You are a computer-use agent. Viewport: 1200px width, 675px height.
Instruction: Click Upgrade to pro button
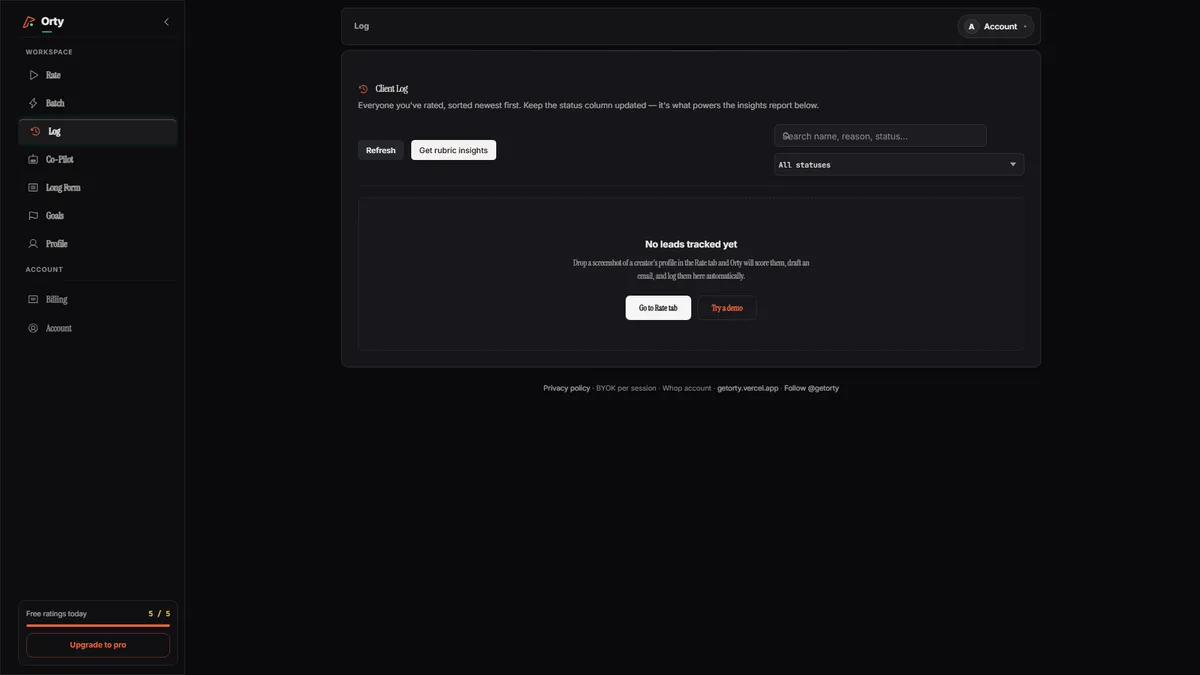(x=98, y=645)
